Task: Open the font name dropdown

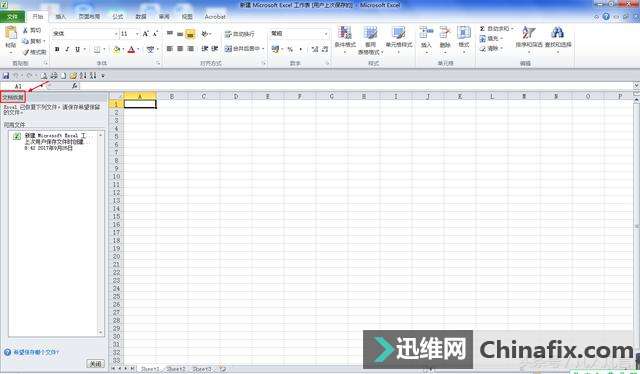Action: (x=116, y=33)
